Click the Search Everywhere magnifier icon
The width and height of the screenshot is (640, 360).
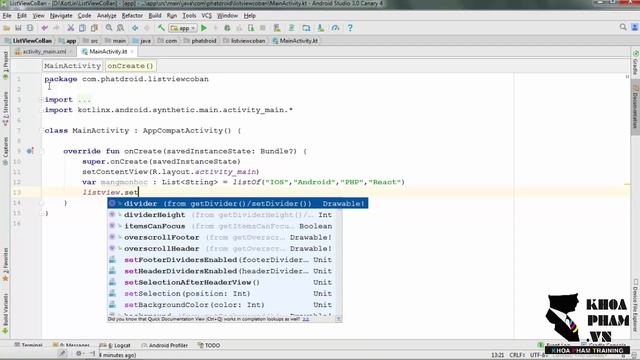pyautogui.click(x=623, y=27)
